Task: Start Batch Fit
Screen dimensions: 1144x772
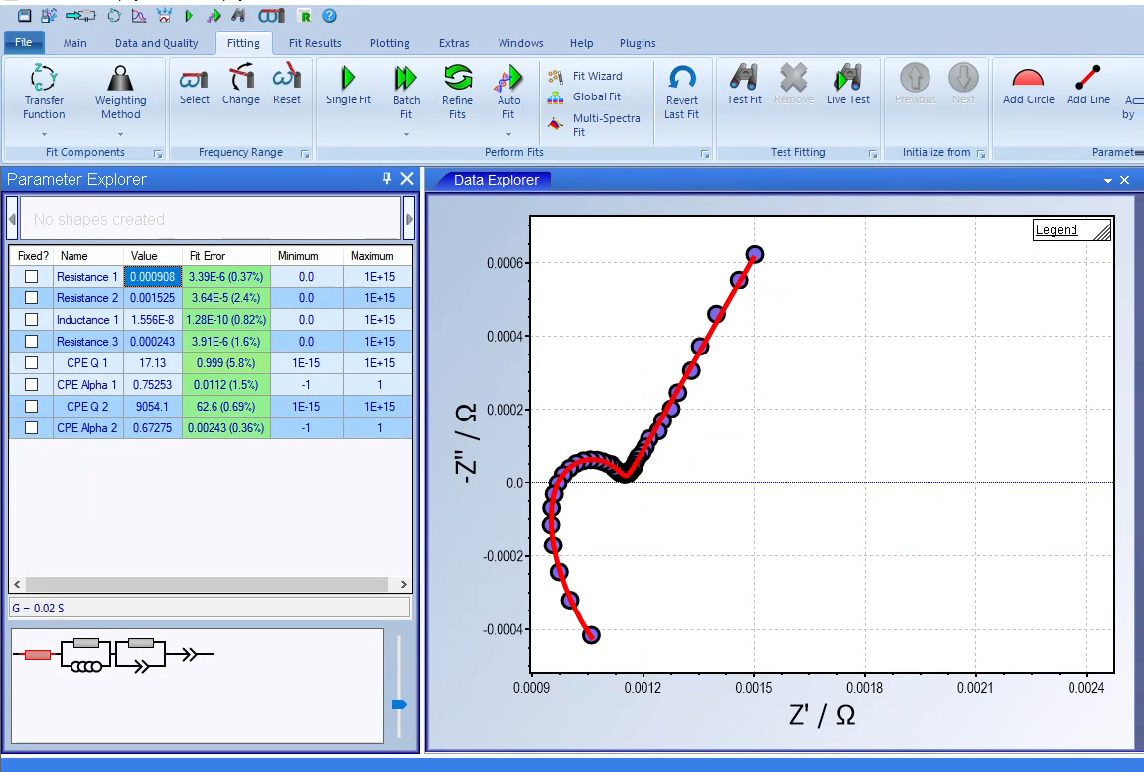Action: tap(406, 92)
